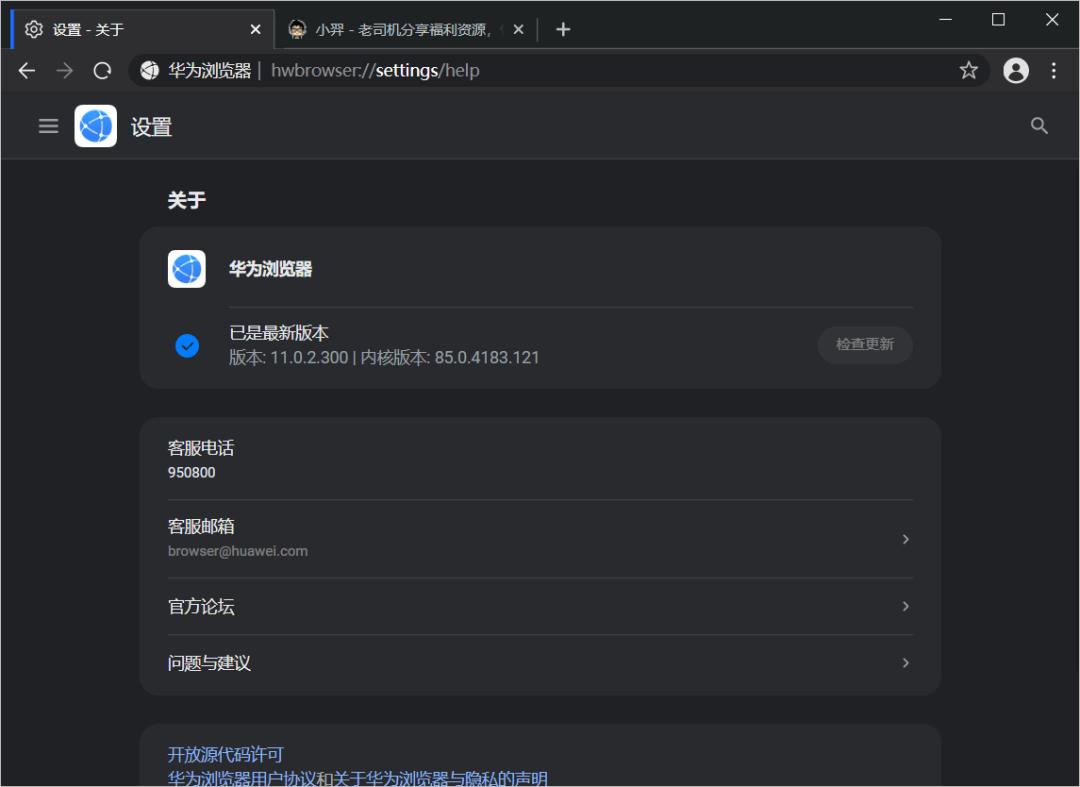Select the 设置 - 关于 tab
This screenshot has height=787, width=1080.
(x=130, y=29)
